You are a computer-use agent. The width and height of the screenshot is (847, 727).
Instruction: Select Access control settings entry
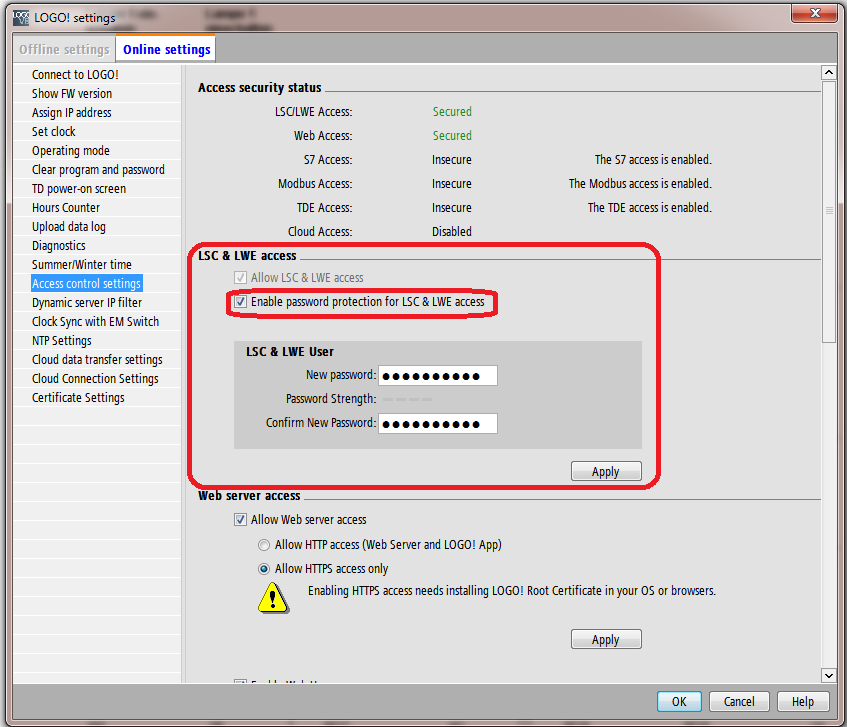tap(86, 284)
